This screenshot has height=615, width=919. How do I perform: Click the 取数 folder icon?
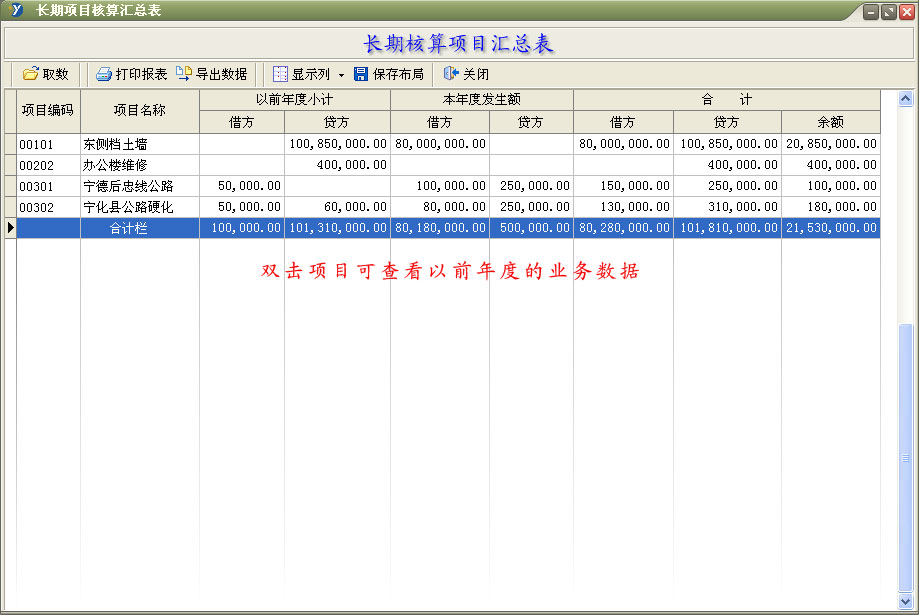pyautogui.click(x=30, y=74)
